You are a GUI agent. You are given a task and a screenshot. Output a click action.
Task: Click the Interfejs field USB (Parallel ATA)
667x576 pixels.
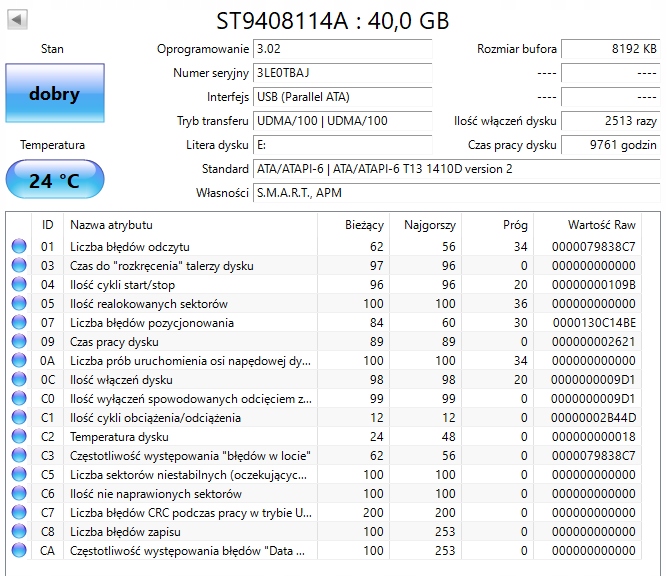pos(343,97)
